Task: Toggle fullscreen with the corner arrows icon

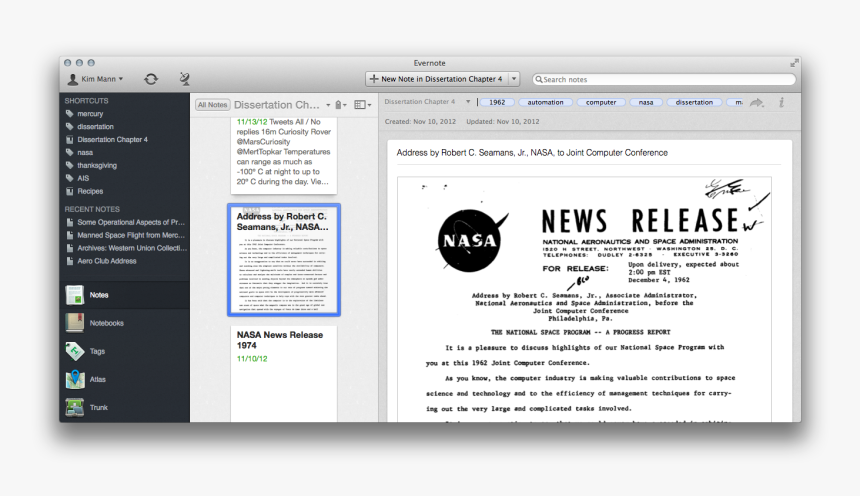Action: (794, 63)
